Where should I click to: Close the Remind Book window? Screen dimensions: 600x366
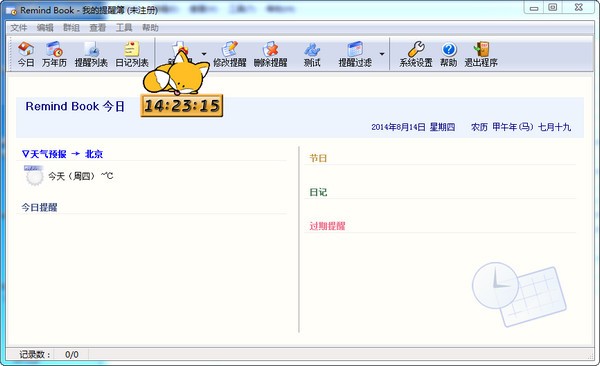point(579,8)
